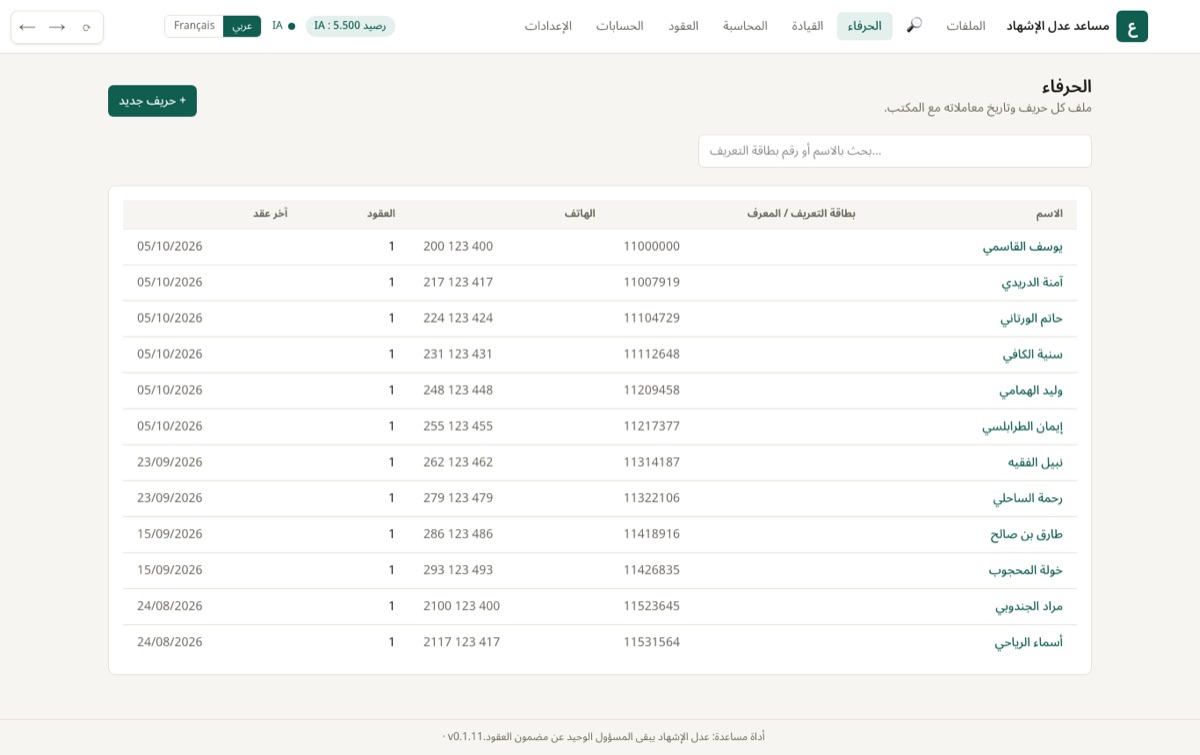The height and width of the screenshot is (755, 1200).
Task: Click the green ع app logo
Action: pos(1132,26)
